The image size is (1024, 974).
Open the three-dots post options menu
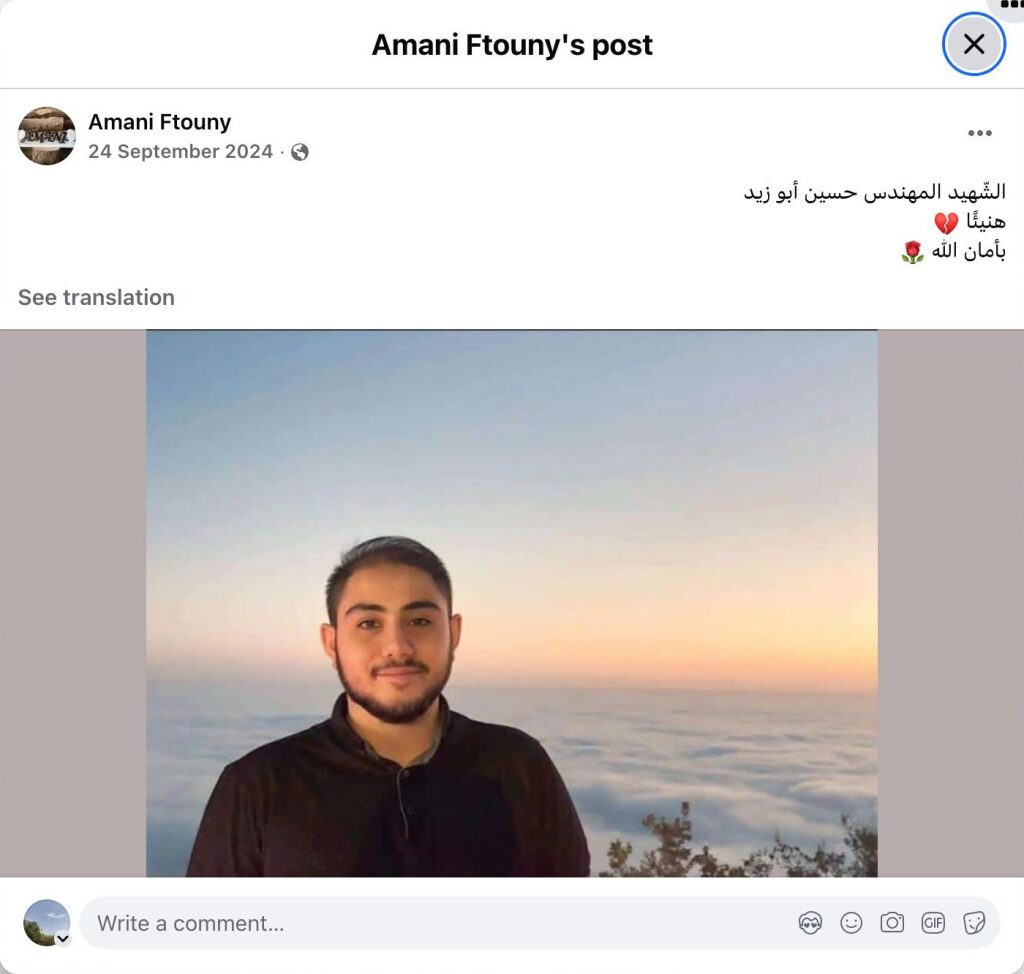click(980, 133)
